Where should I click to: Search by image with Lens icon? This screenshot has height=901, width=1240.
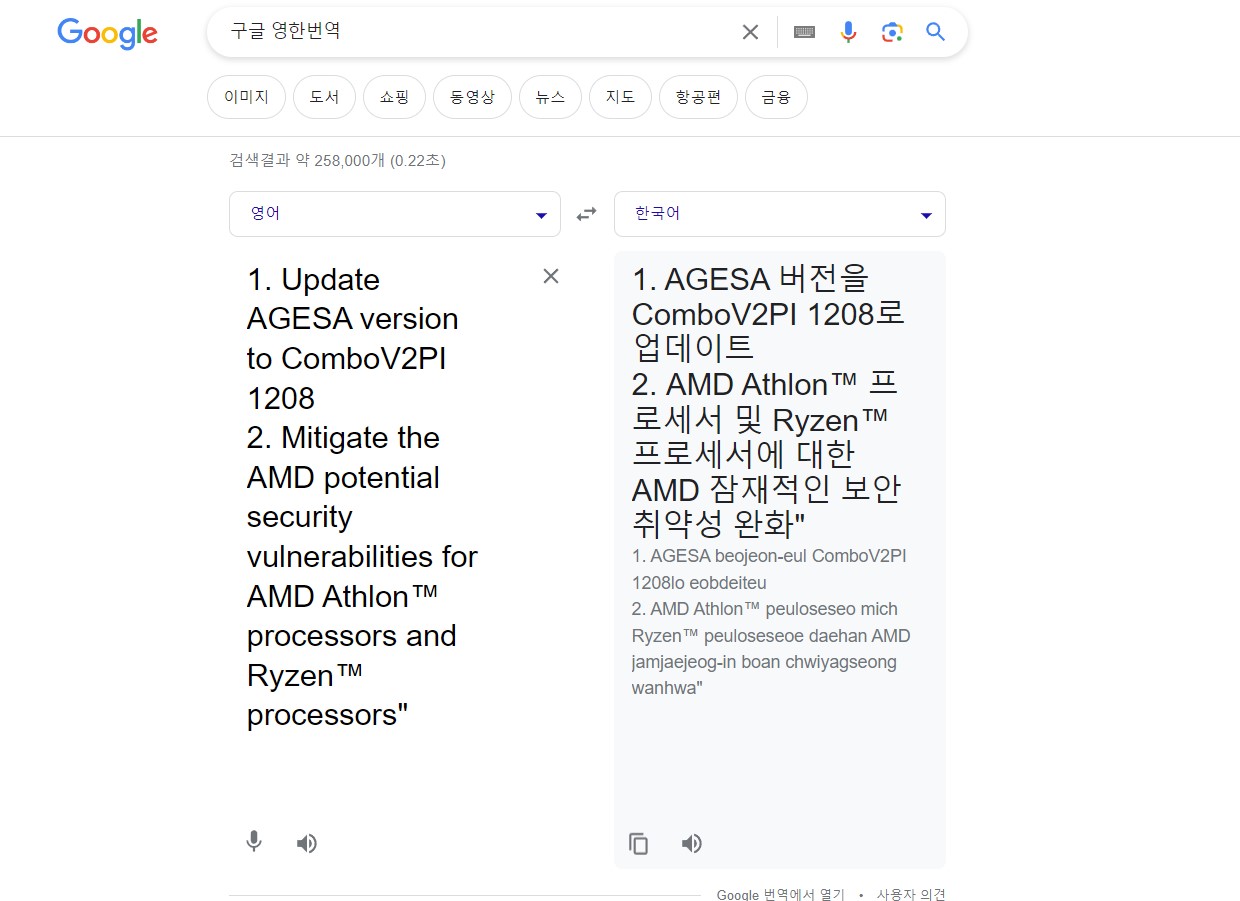(892, 32)
